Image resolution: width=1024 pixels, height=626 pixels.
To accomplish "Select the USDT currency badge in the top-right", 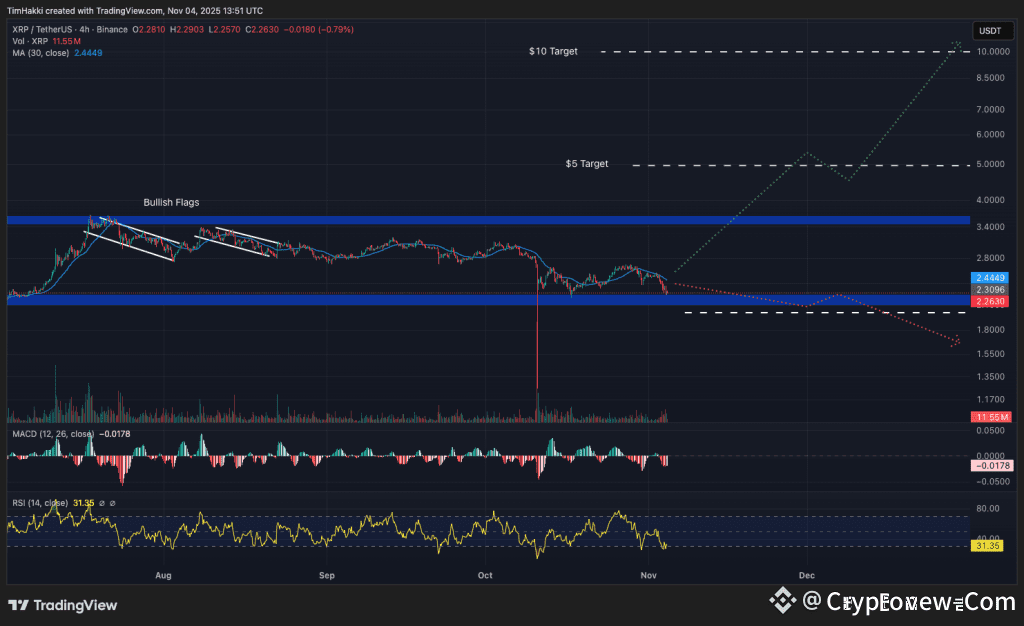I will tap(991, 30).
